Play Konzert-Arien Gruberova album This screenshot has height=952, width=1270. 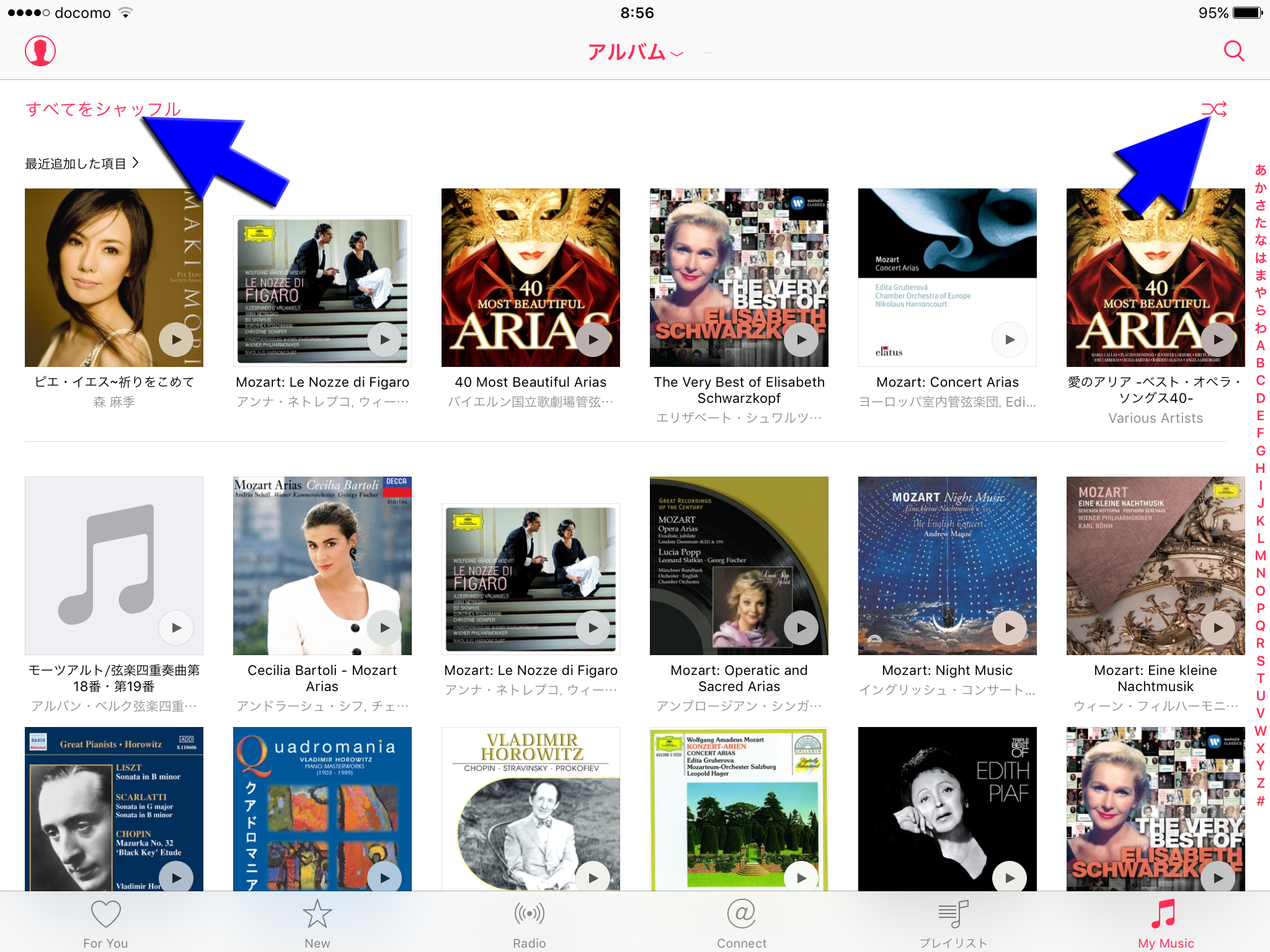point(801,878)
